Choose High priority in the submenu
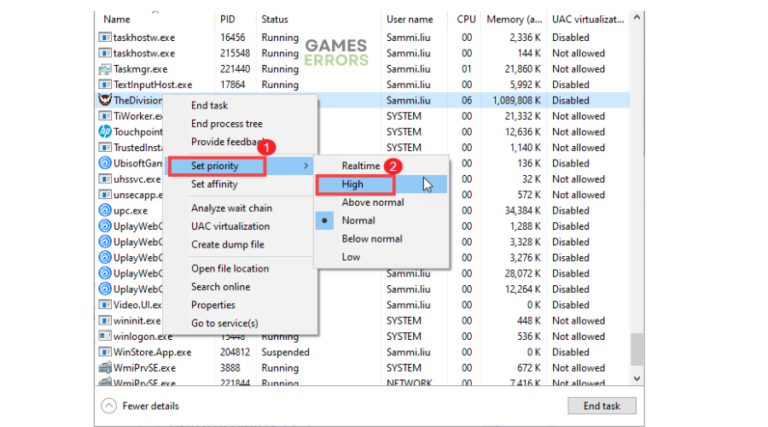Viewport: 768px width, 427px height. click(x=354, y=184)
